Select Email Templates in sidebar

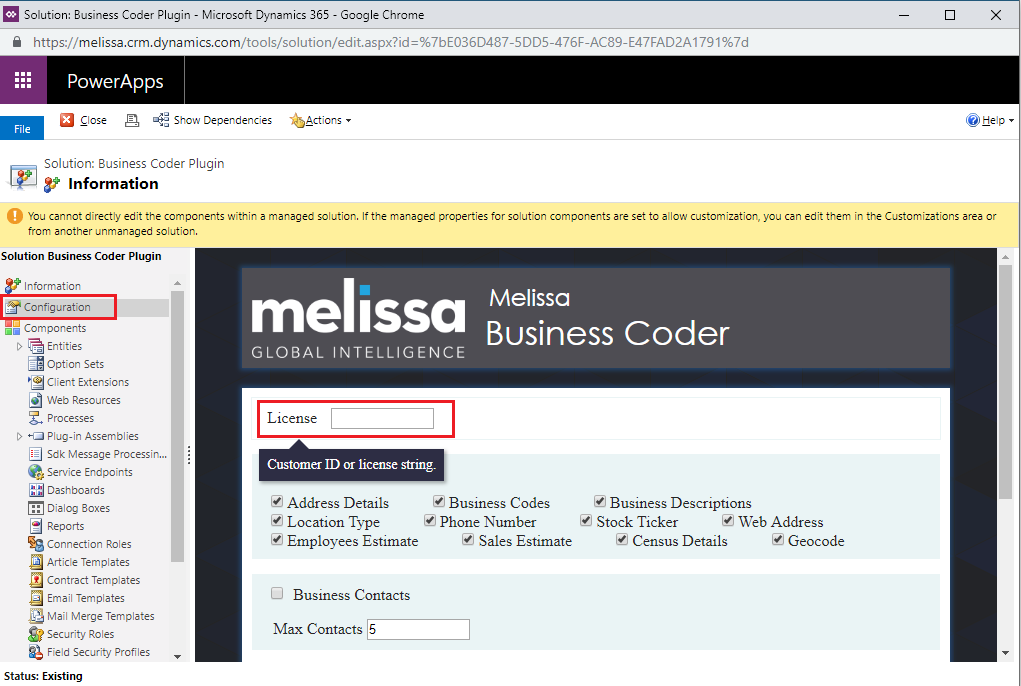(85, 598)
